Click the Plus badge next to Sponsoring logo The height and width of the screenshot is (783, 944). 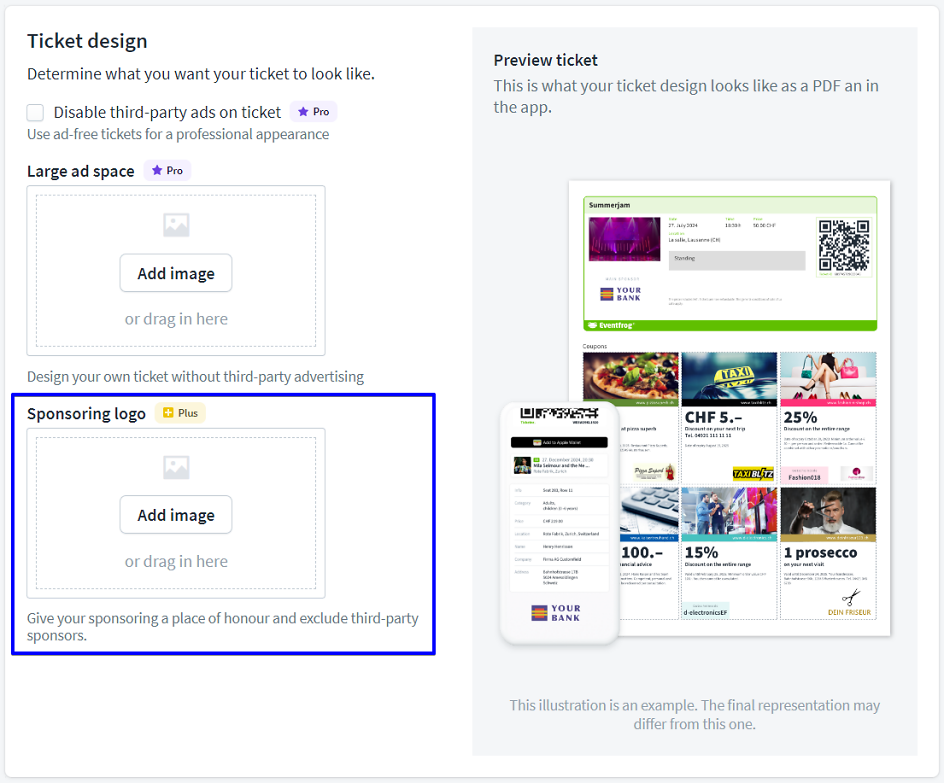pyautogui.click(x=180, y=413)
